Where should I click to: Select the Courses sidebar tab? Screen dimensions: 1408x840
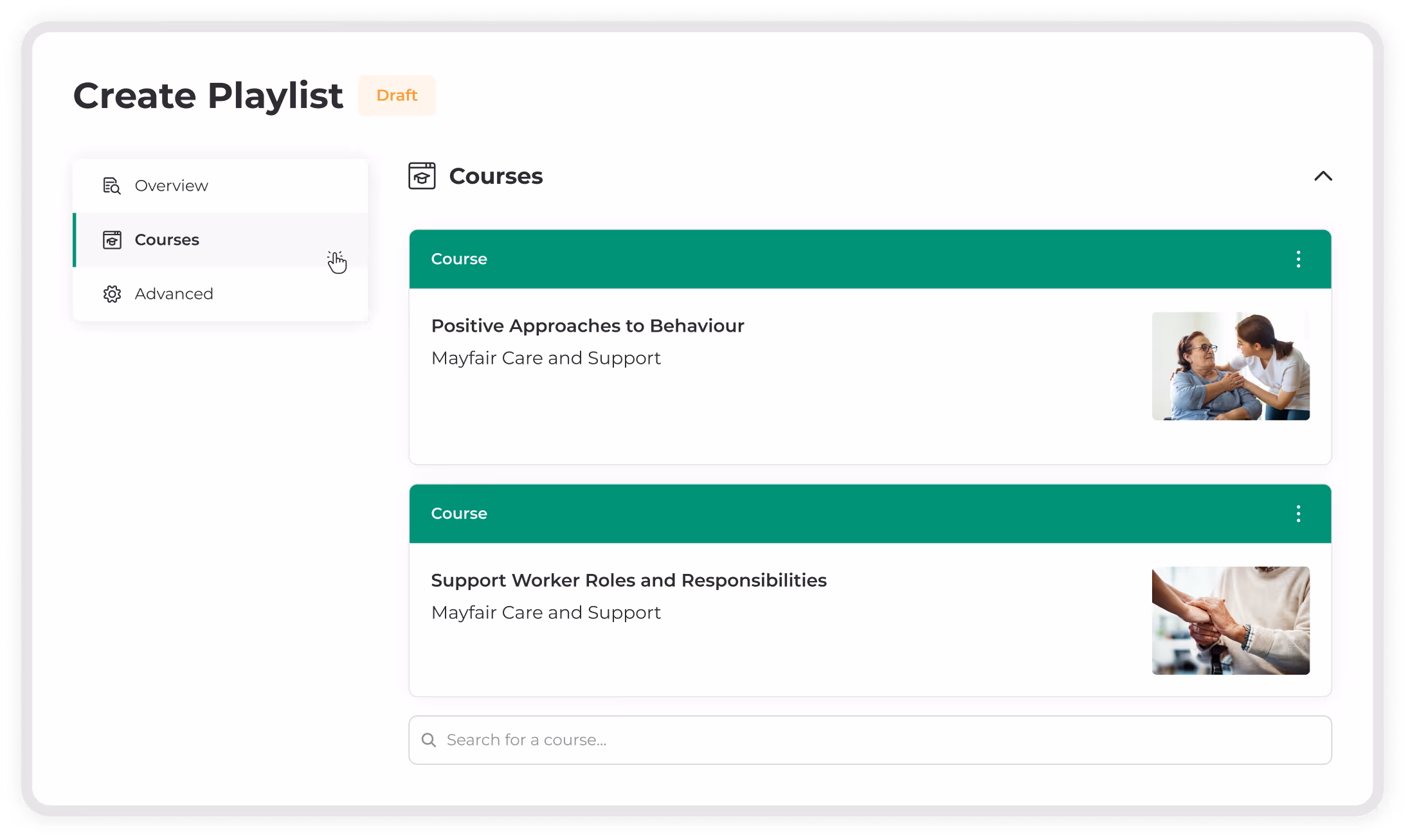click(167, 240)
